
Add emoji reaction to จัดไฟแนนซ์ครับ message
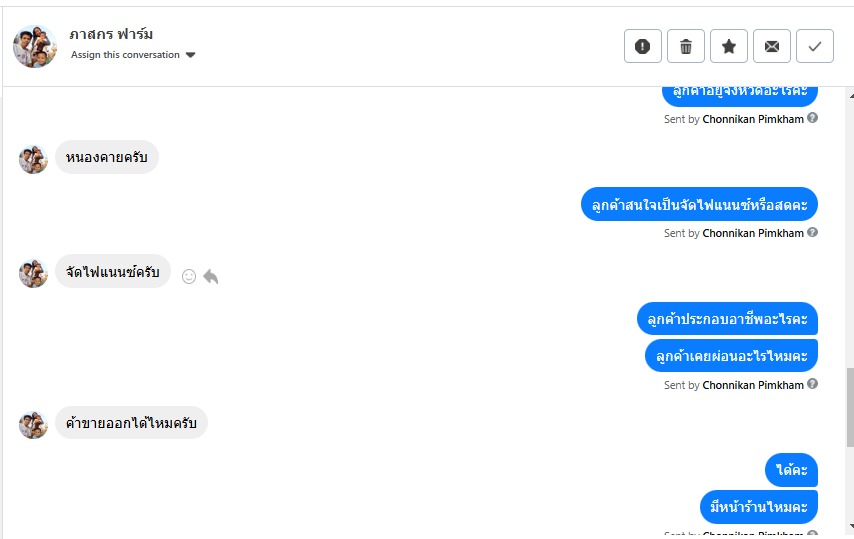pyautogui.click(x=189, y=277)
